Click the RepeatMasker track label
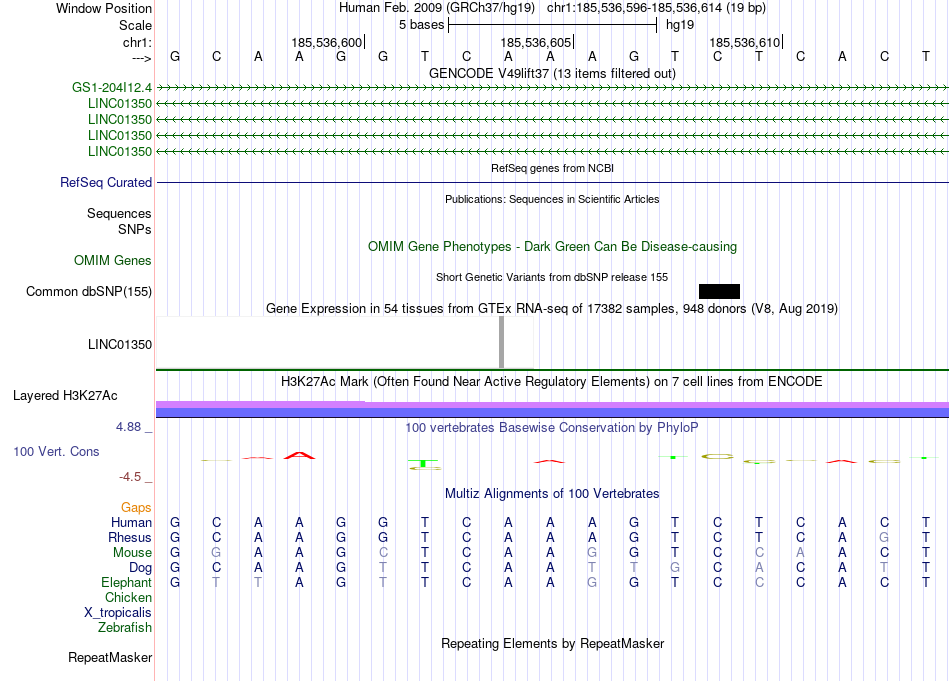The image size is (950, 681). coord(110,657)
